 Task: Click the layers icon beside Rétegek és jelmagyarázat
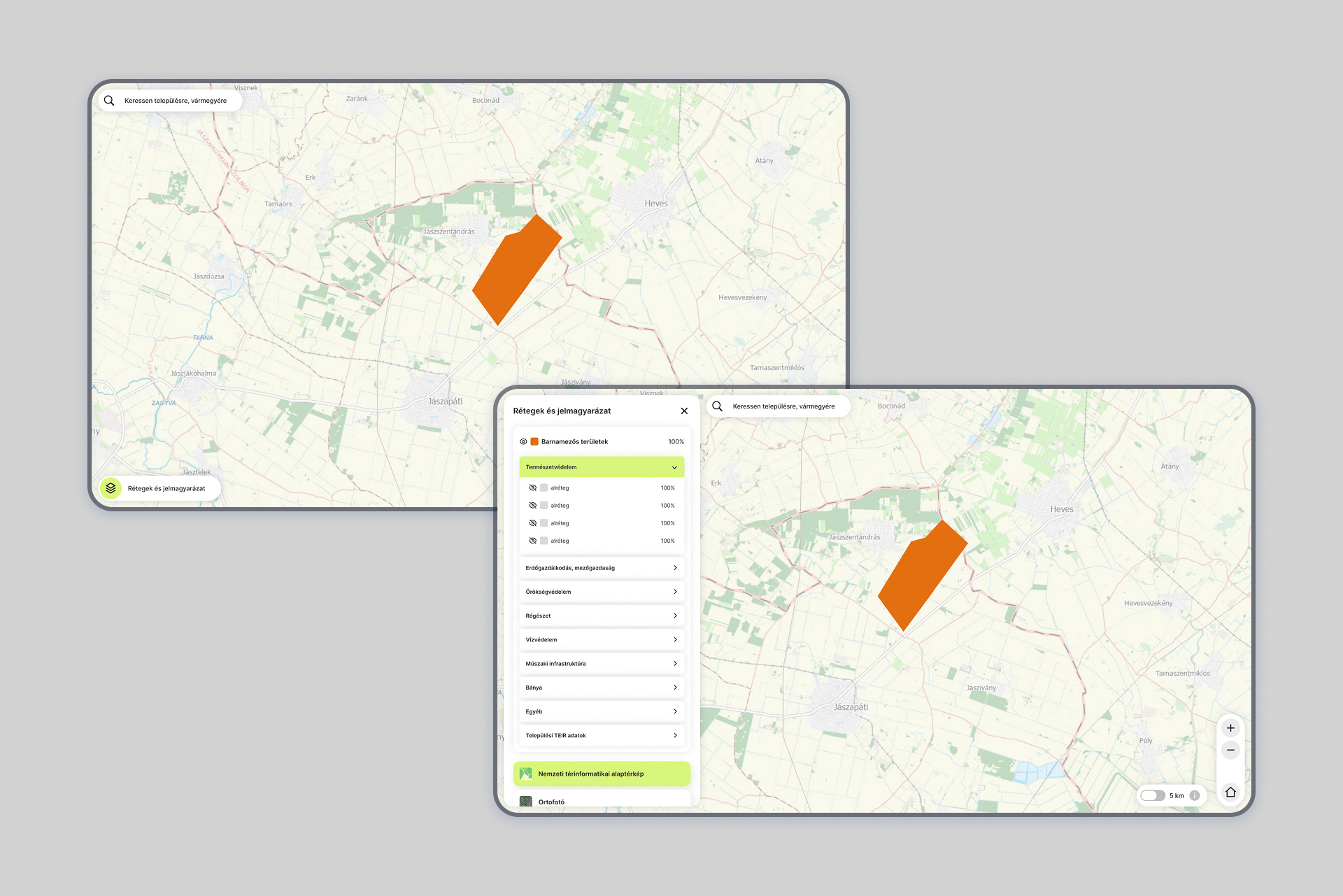pyautogui.click(x=111, y=488)
